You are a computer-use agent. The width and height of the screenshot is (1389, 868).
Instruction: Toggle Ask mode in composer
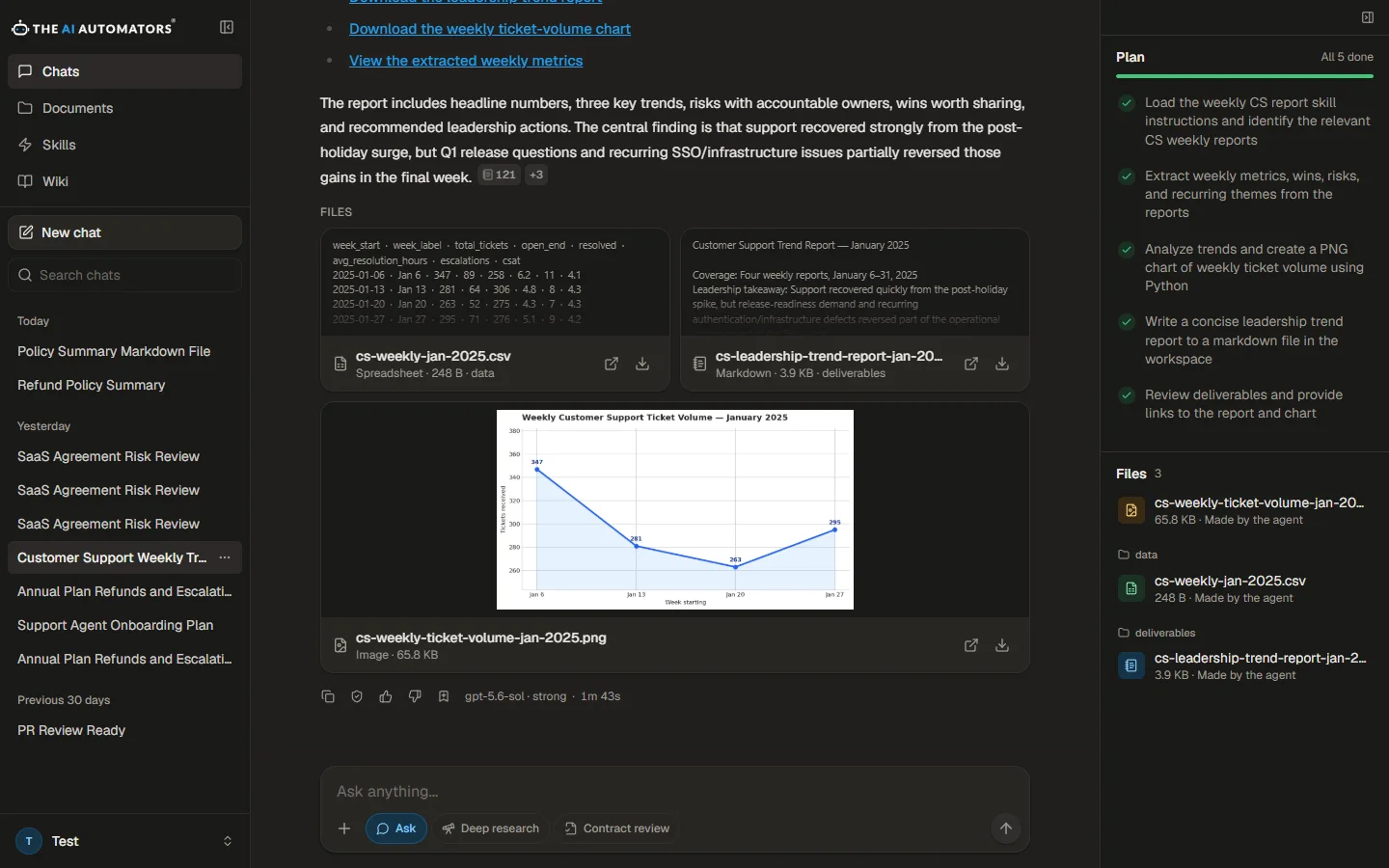[x=396, y=828]
